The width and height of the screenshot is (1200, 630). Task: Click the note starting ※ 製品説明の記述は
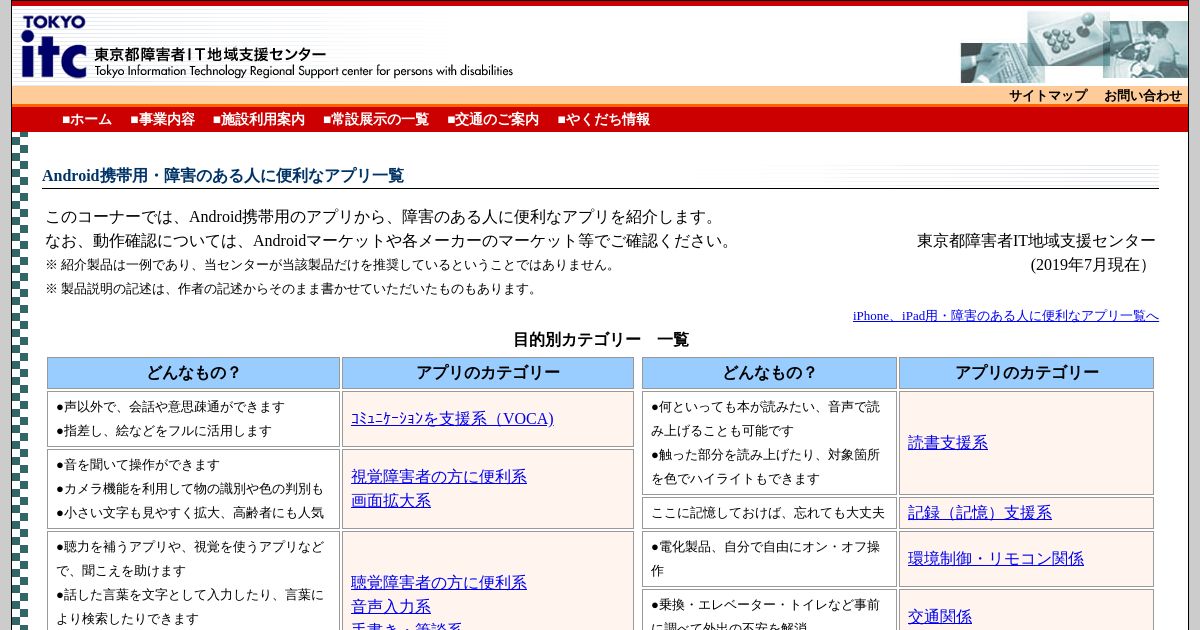pos(292,289)
